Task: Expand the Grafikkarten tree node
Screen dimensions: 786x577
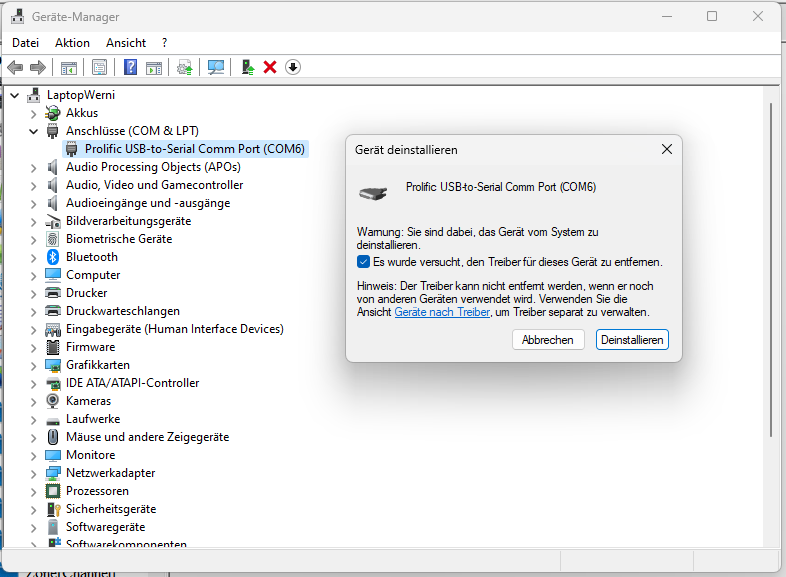Action: [34, 365]
